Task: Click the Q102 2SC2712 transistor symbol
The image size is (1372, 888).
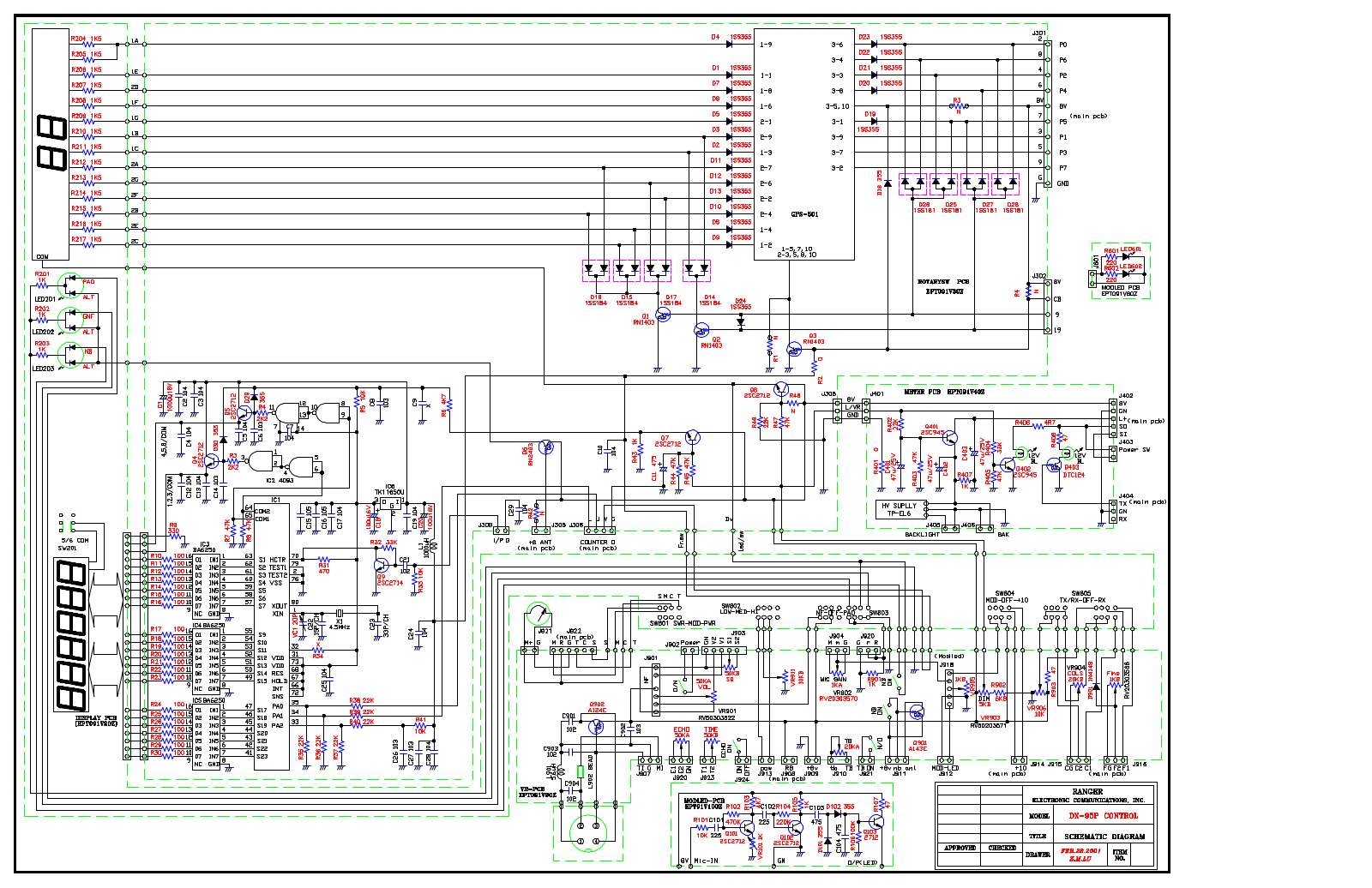Action: (x=797, y=828)
